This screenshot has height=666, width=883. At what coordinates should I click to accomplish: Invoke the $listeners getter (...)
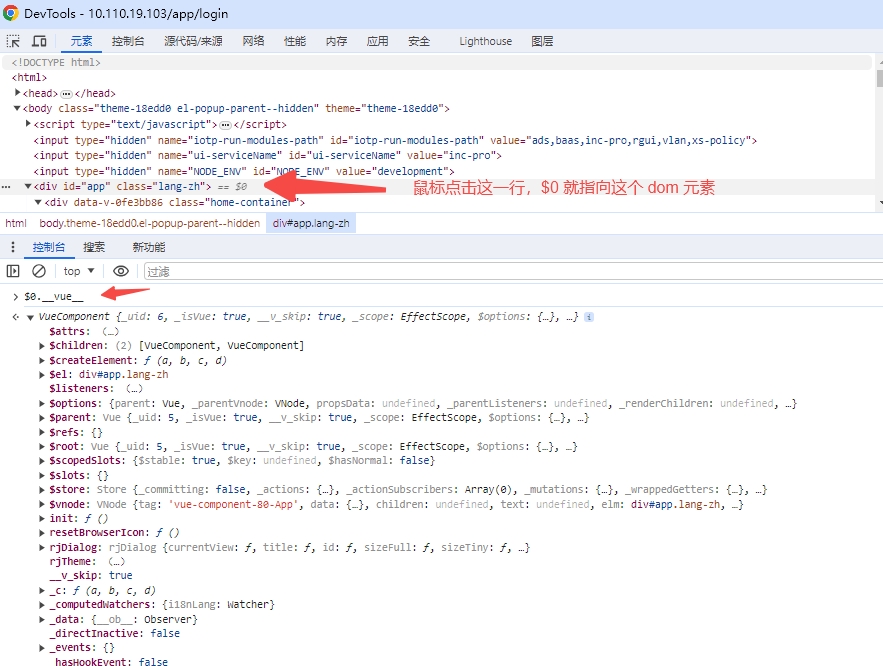coord(134,388)
